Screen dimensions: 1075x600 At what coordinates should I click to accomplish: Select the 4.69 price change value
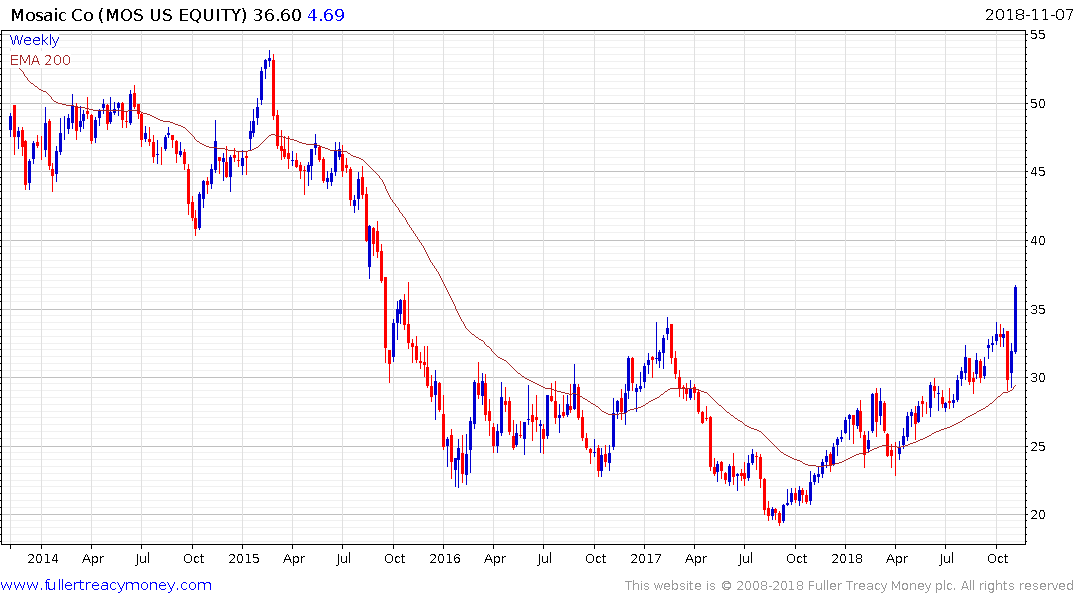tap(326, 15)
